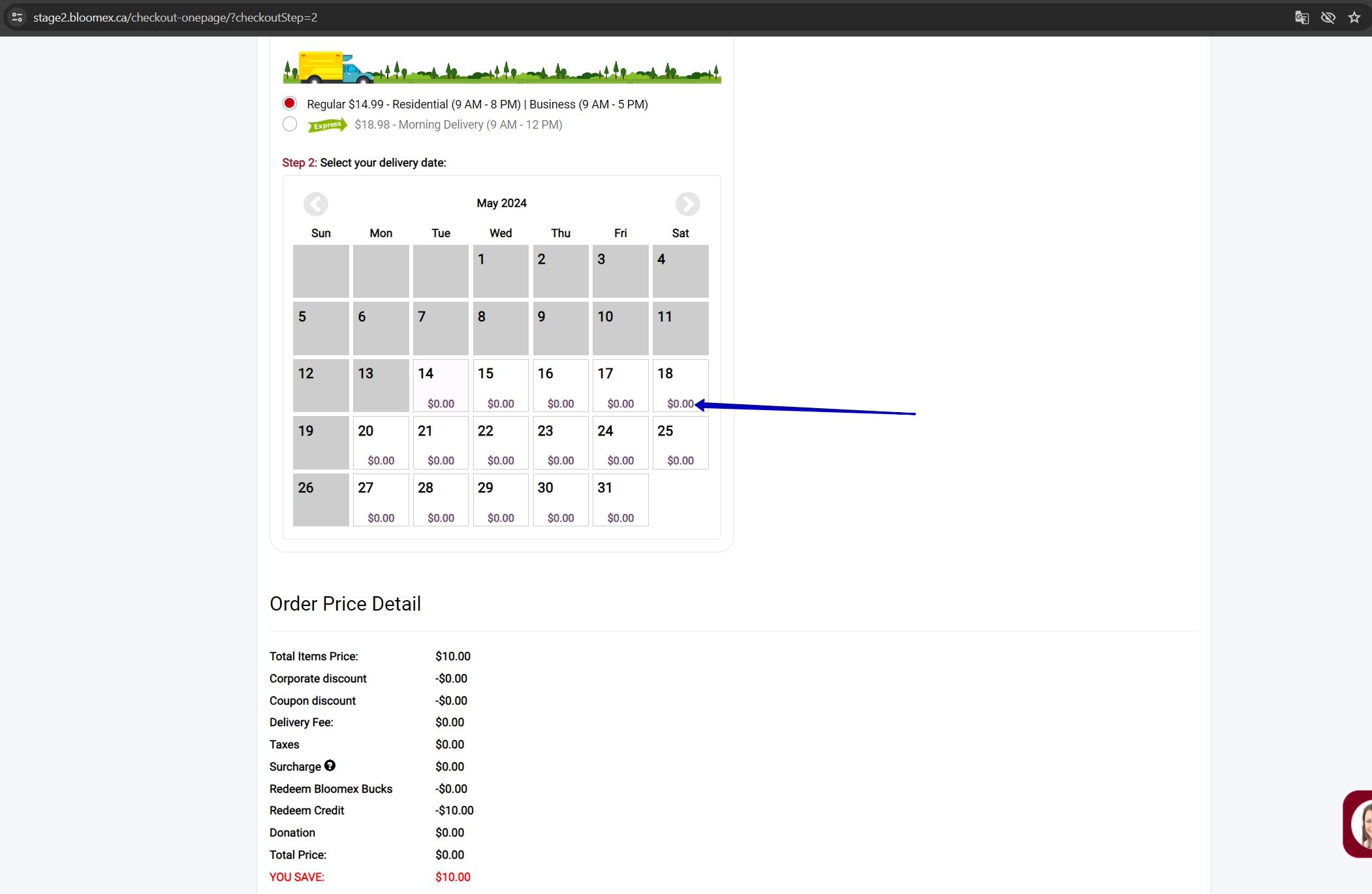
Task: Select Express Morning Delivery $18.98 option
Action: click(290, 124)
